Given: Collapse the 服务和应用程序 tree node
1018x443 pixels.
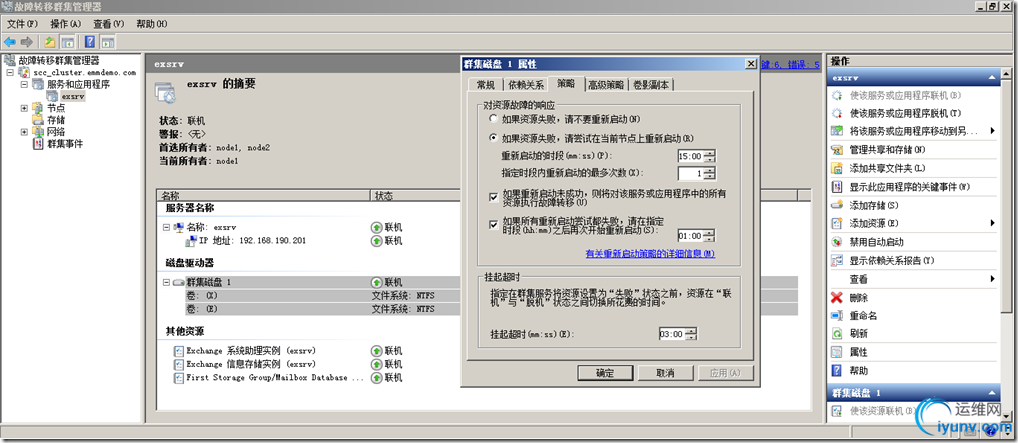Looking at the screenshot, I should point(24,84).
